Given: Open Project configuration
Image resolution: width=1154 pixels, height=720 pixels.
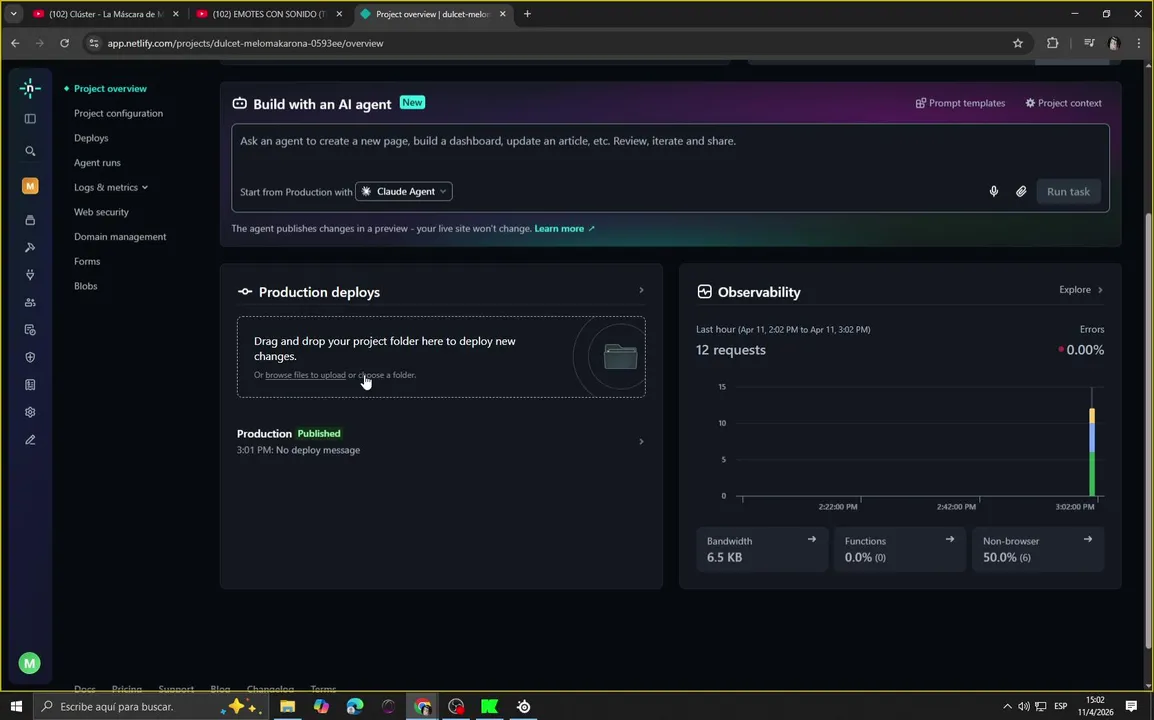Looking at the screenshot, I should click(x=118, y=113).
